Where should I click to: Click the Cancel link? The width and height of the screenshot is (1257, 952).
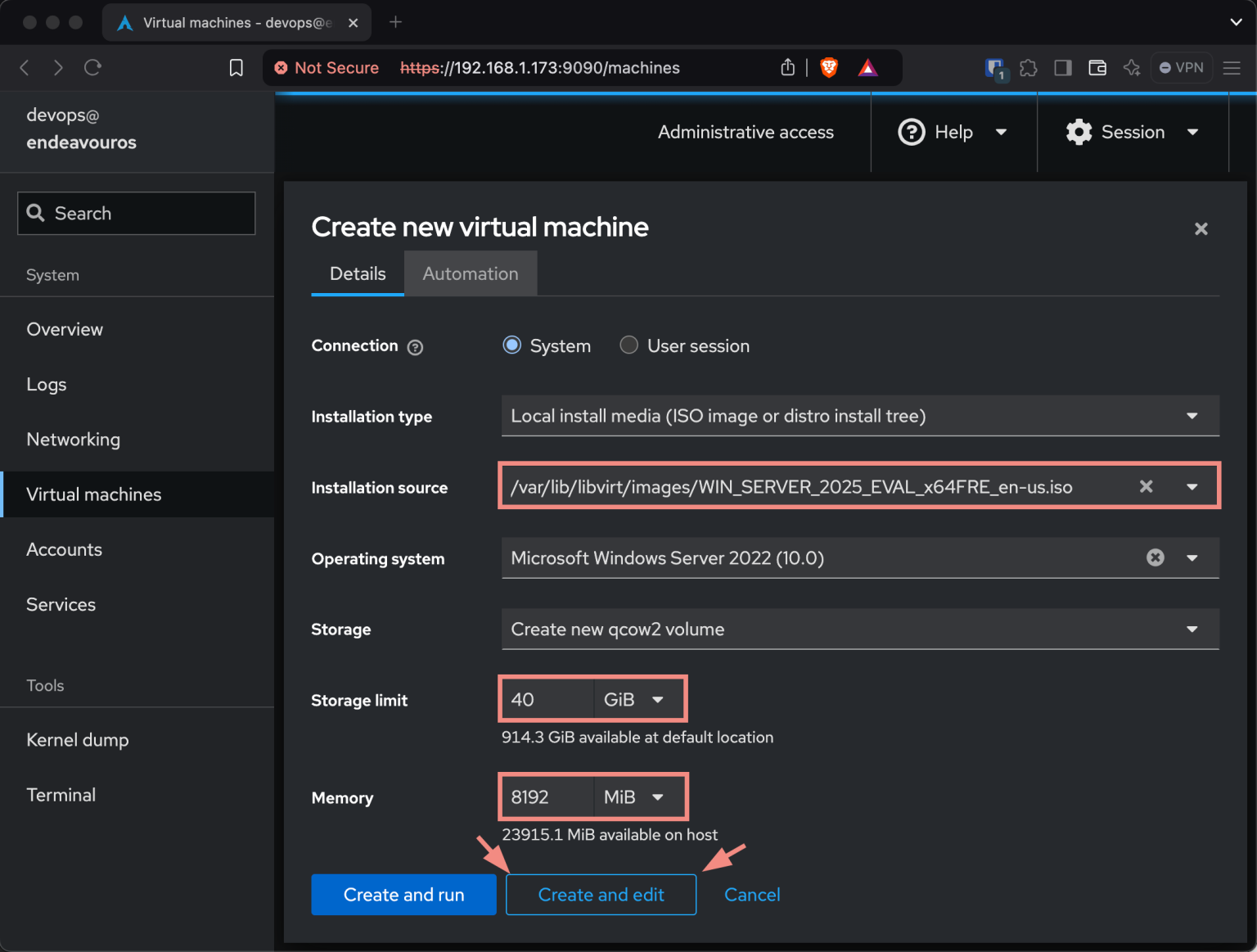752,894
